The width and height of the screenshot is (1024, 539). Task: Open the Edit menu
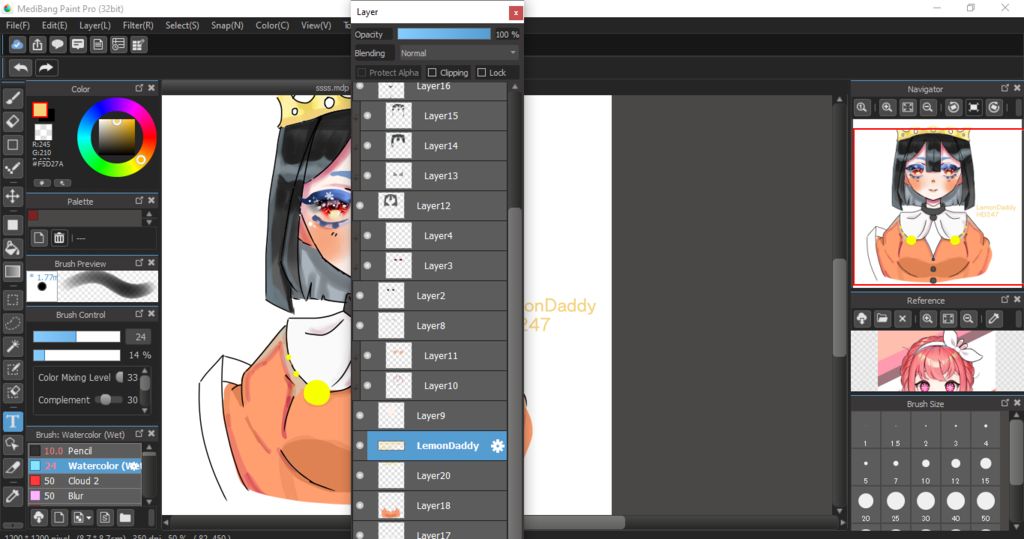(x=54, y=25)
